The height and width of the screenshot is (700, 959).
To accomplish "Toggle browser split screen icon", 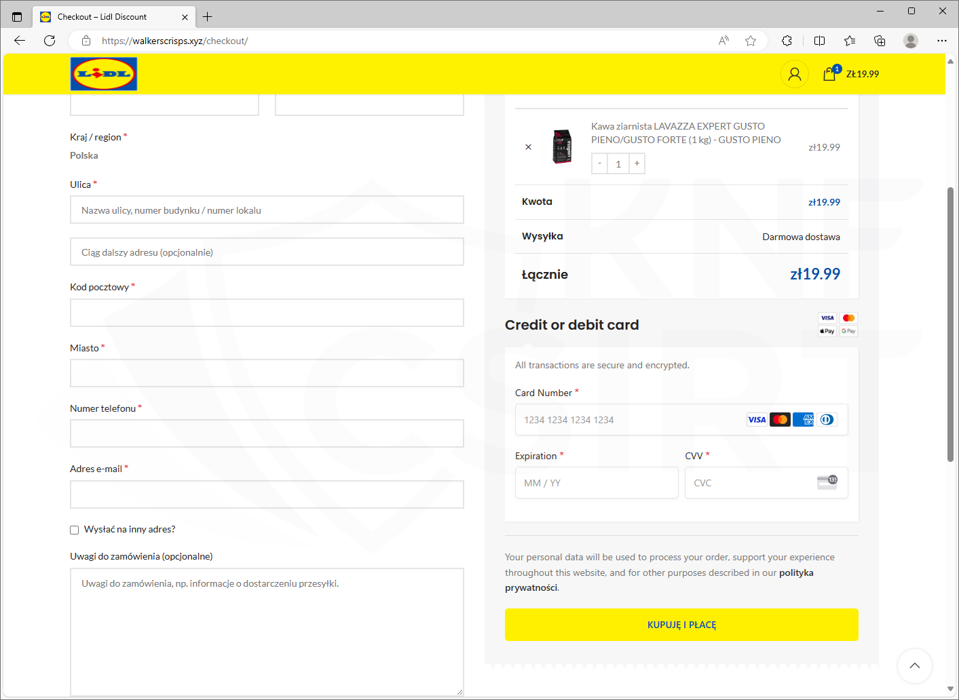I will [819, 41].
